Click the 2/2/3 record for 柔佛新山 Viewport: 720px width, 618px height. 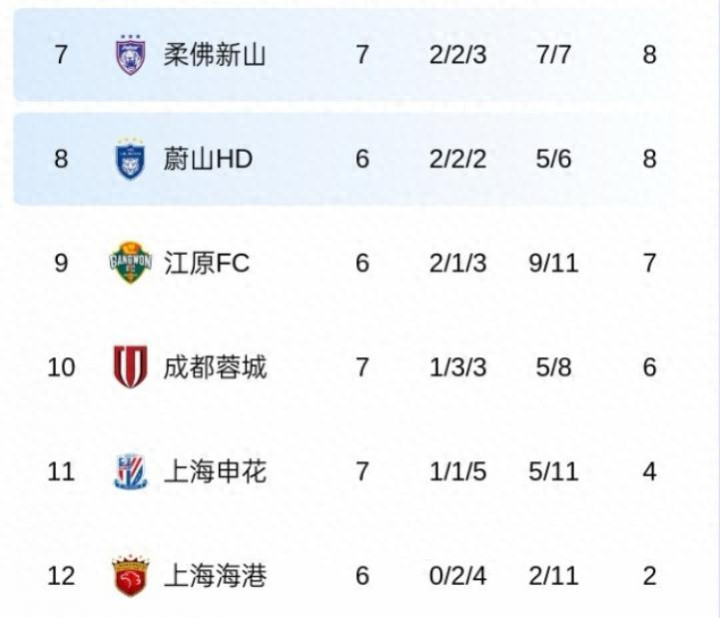(458, 54)
